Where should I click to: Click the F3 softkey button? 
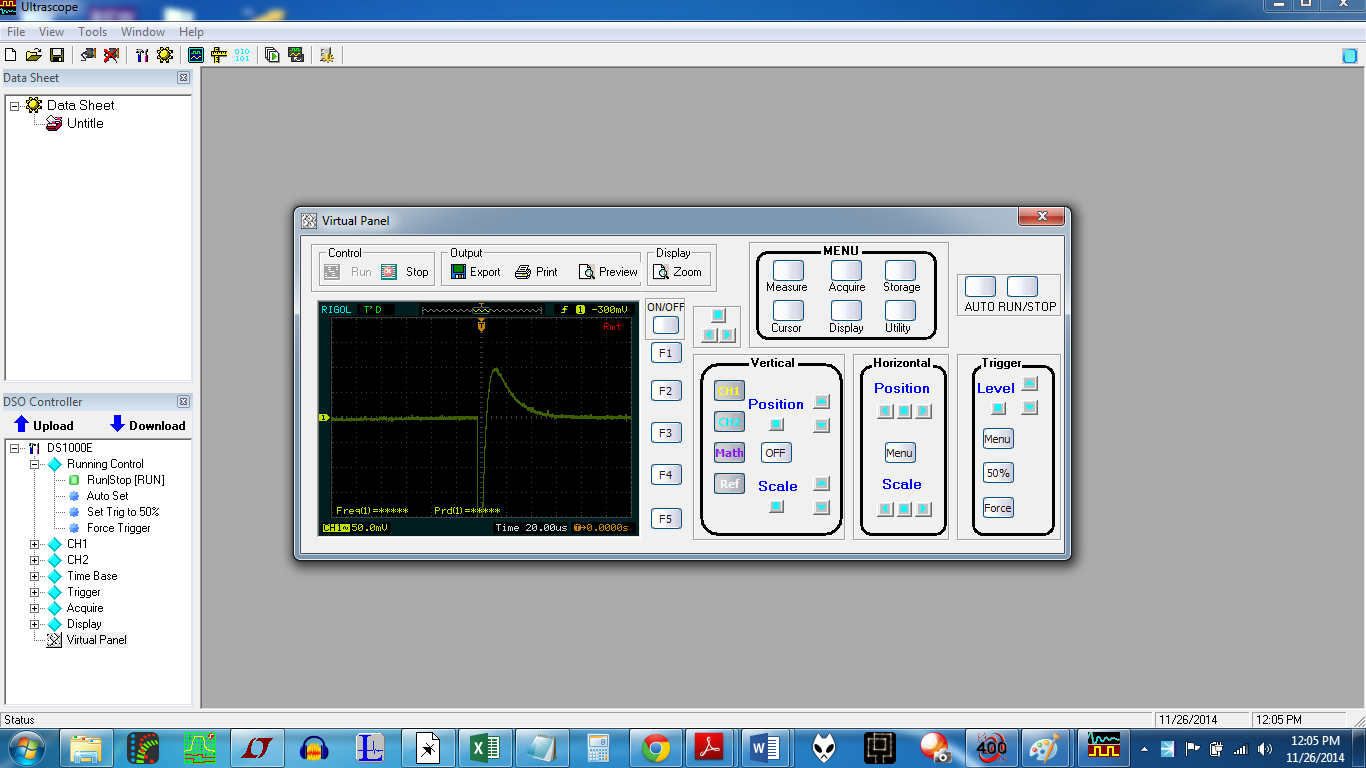tap(665, 433)
